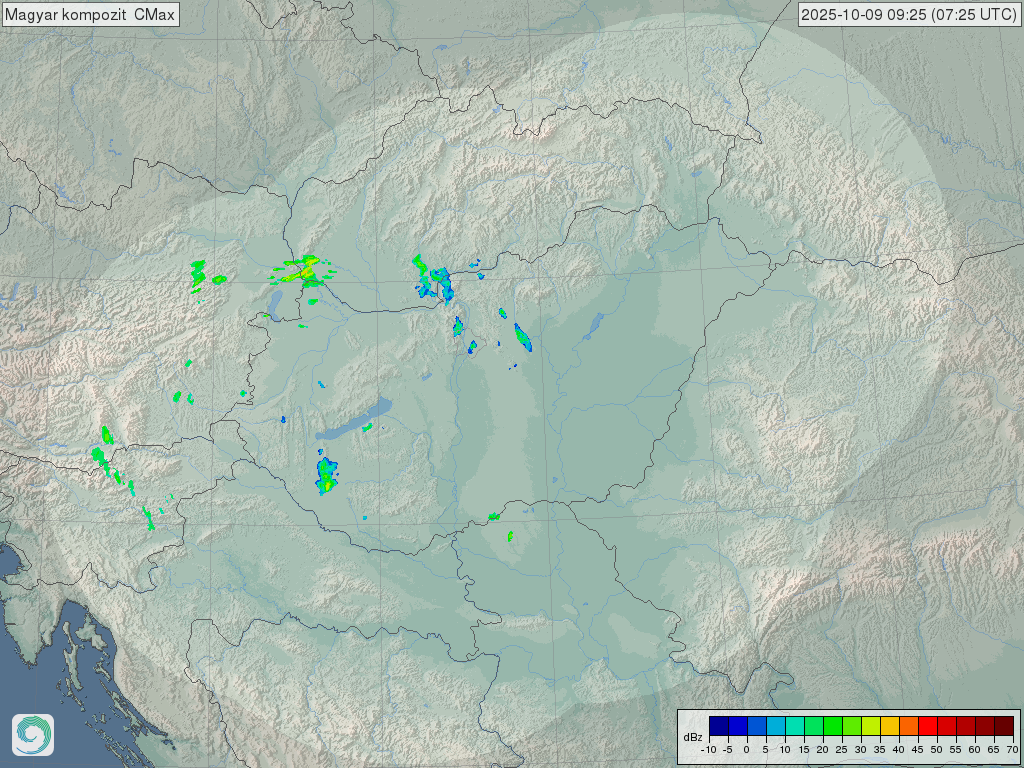Click the dark navy -10 to -5 swatch
Screen dimensions: 1024x768
pos(719,726)
